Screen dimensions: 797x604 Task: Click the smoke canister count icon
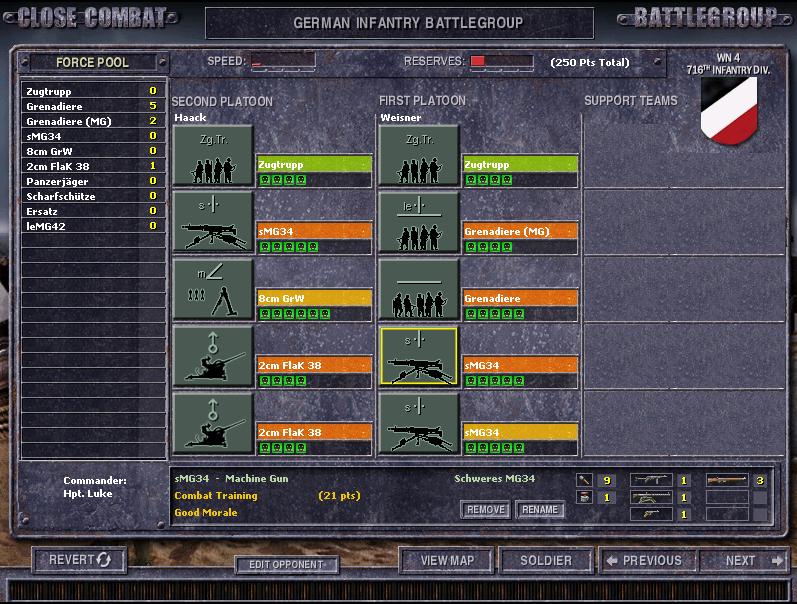pyautogui.click(x=584, y=497)
